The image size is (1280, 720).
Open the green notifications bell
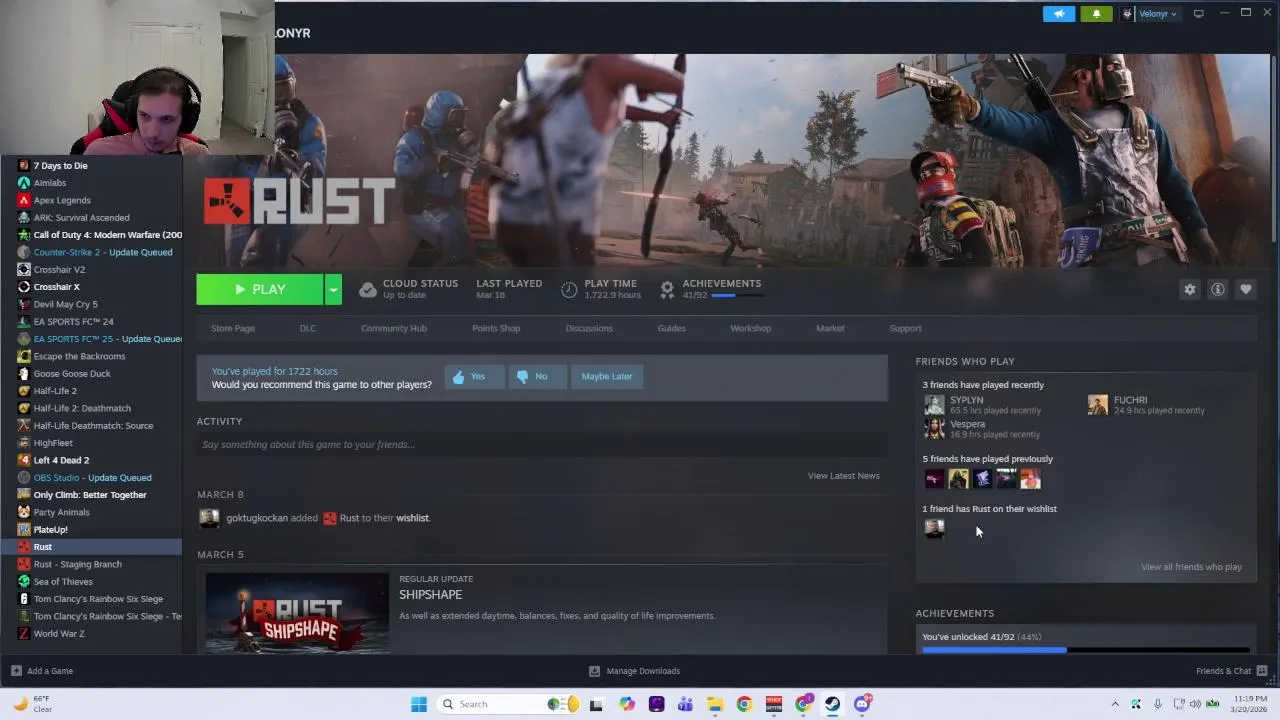[x=1096, y=14]
